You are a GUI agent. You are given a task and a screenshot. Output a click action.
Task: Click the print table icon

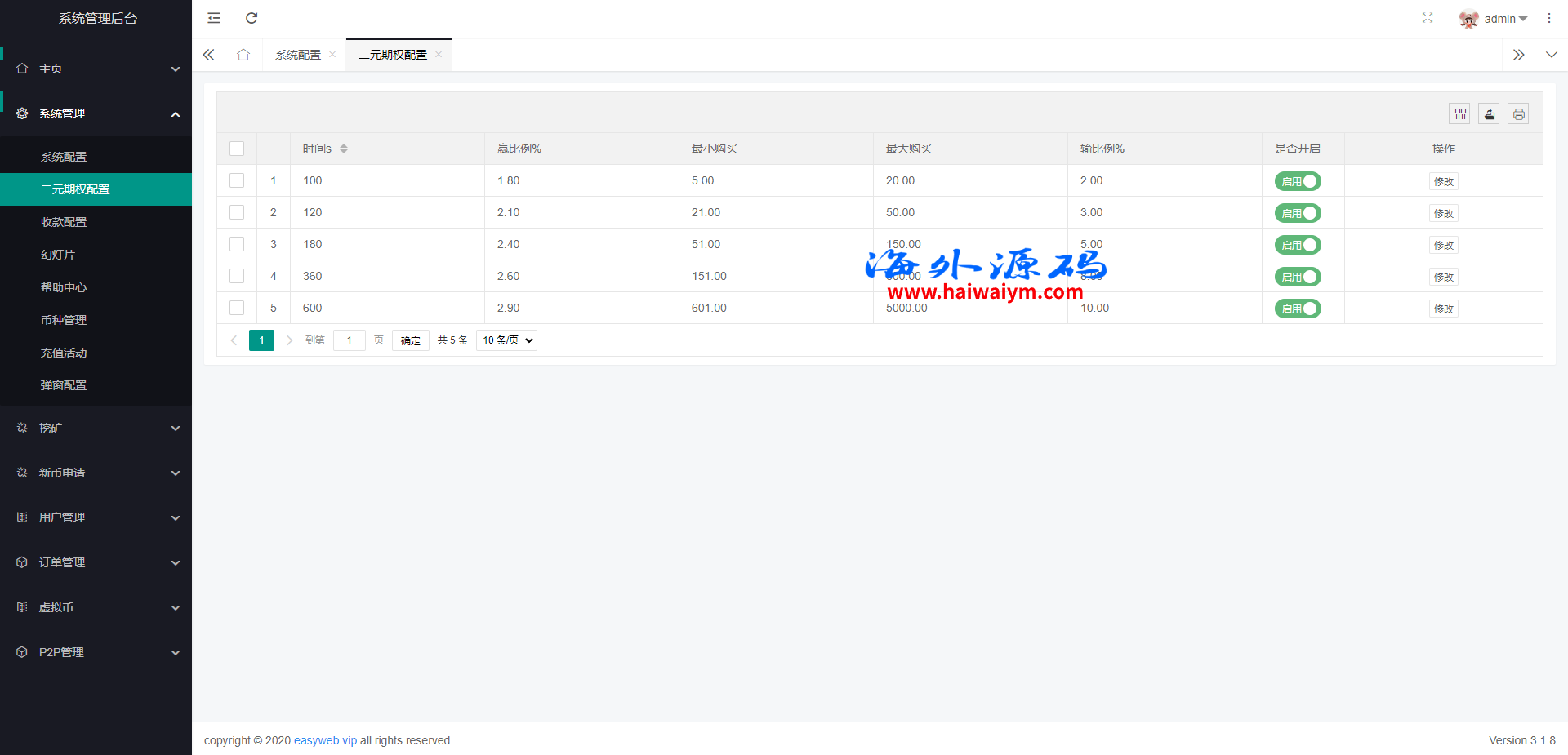pyautogui.click(x=1518, y=114)
